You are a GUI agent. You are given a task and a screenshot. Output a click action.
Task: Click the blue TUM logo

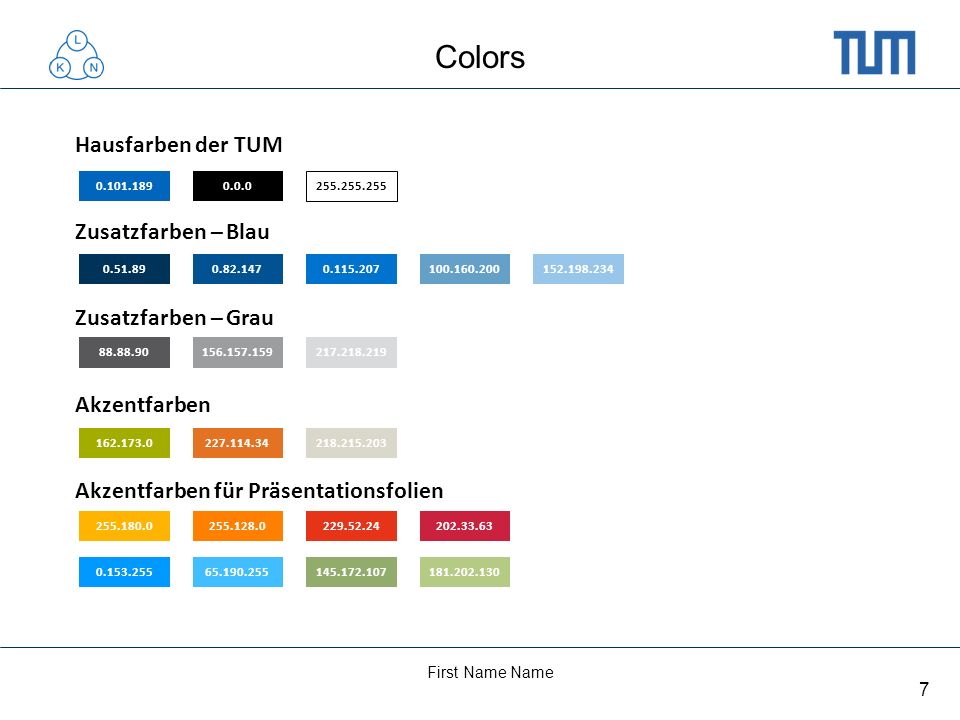click(x=874, y=53)
